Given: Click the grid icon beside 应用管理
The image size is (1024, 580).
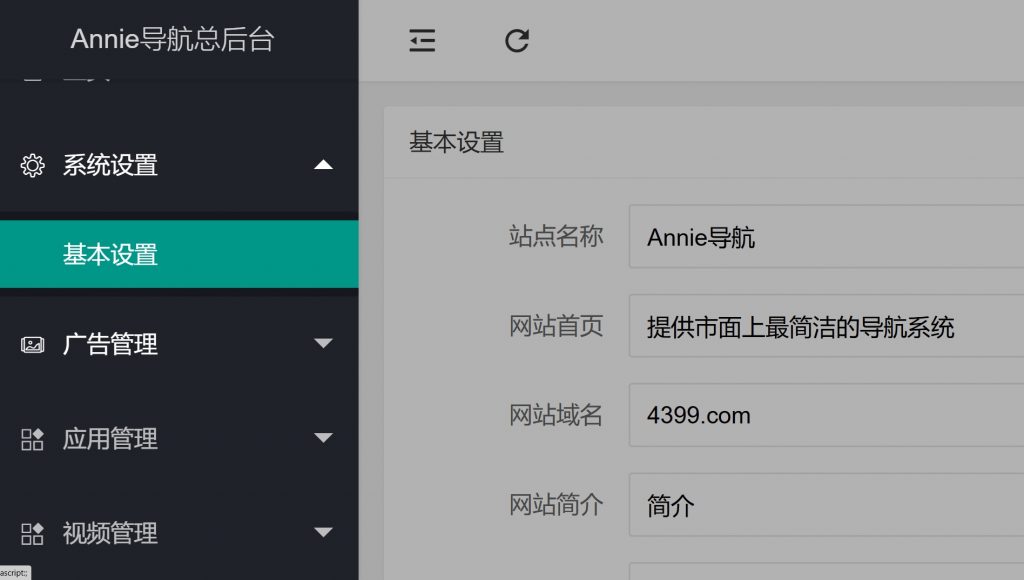Looking at the screenshot, I should click(32, 439).
